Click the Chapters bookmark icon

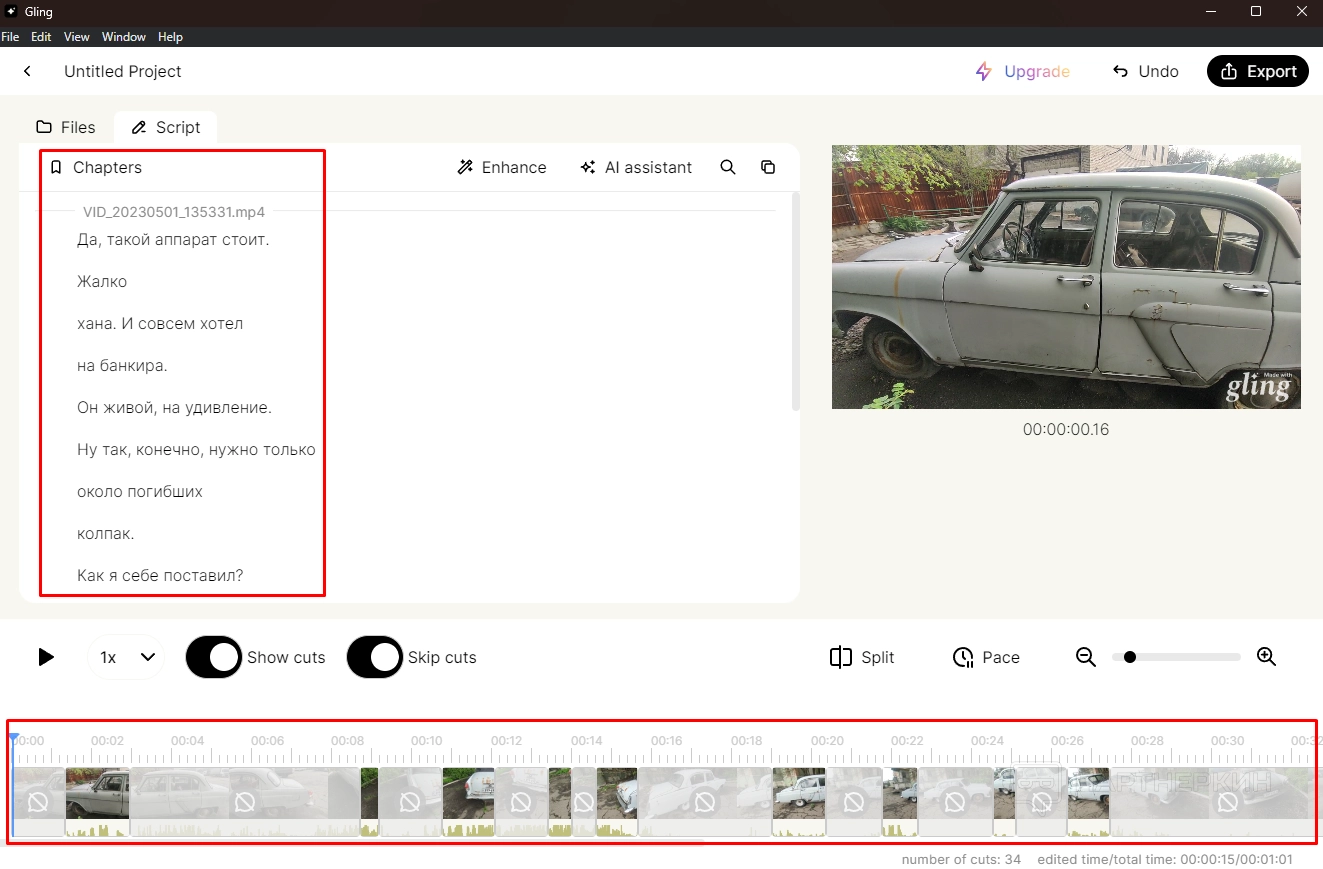coord(56,167)
